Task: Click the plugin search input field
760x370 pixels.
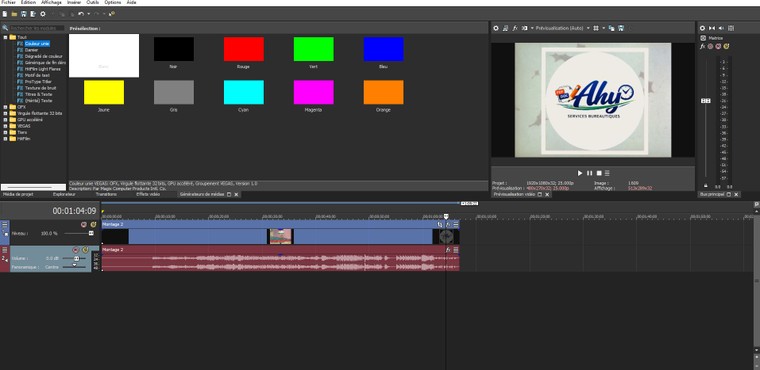Action: [37, 28]
